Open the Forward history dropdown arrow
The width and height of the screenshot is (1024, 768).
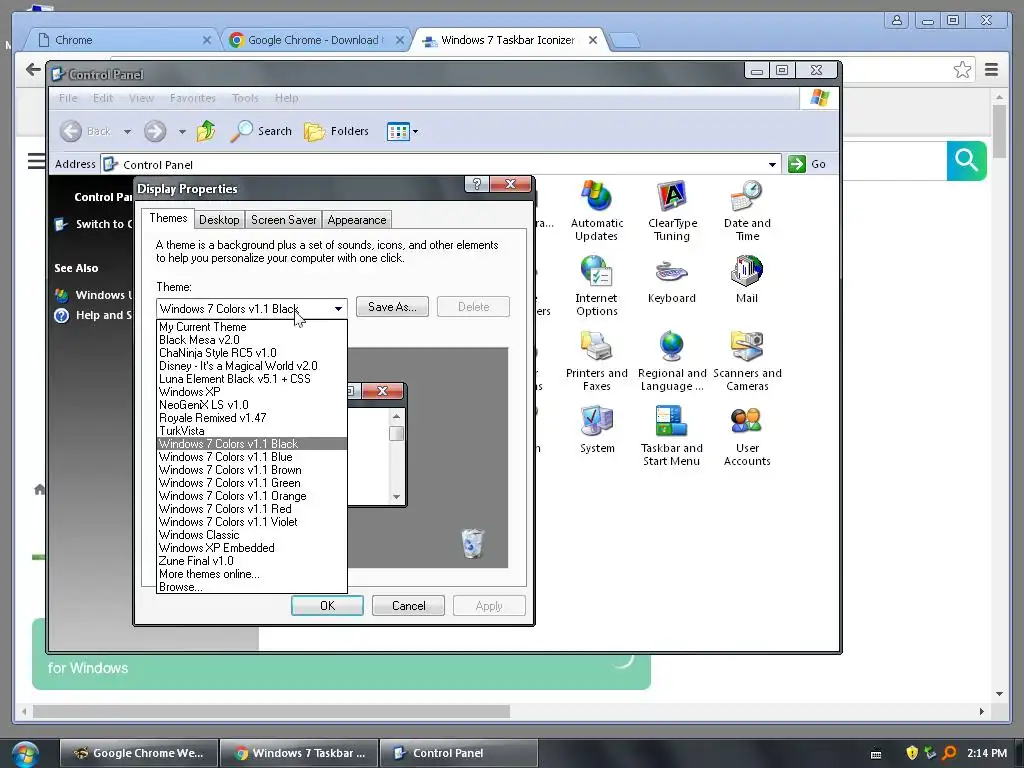[182, 131]
